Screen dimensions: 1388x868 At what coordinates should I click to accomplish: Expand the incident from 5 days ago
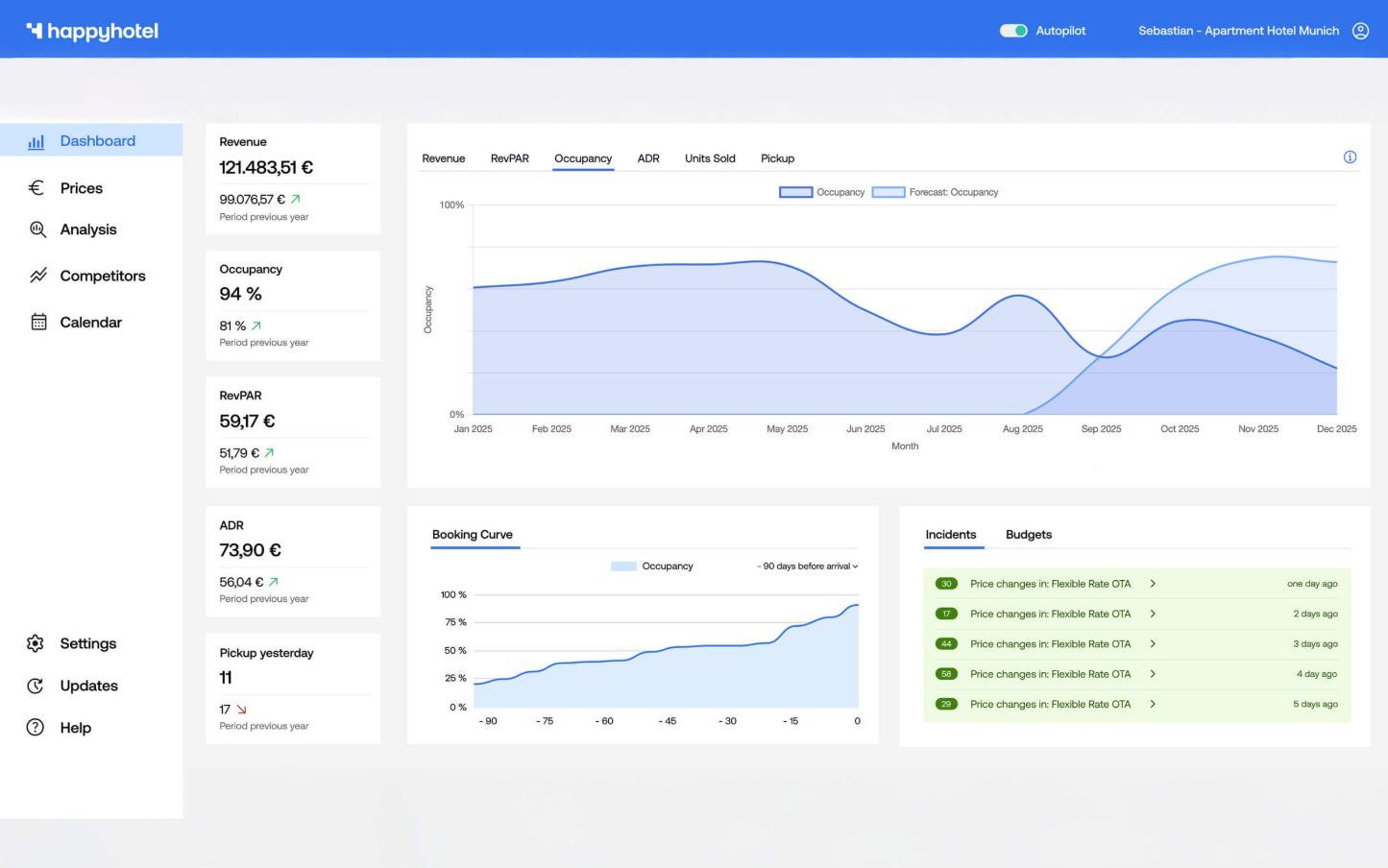[1153, 704]
